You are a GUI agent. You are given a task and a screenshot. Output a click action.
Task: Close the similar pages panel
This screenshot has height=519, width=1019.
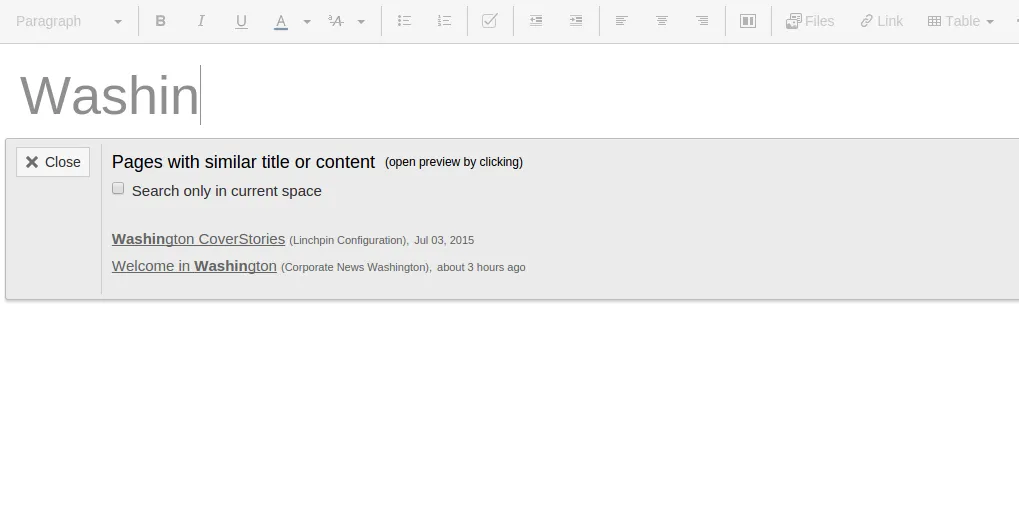click(53, 162)
